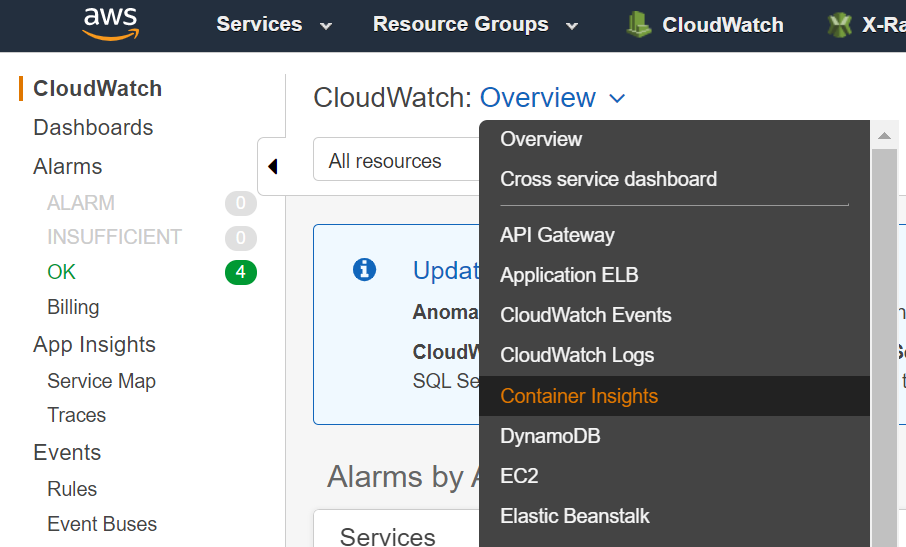906x547 pixels.
Task: Click the INSUFFICIENT count badge showing 0
Action: 240,238
